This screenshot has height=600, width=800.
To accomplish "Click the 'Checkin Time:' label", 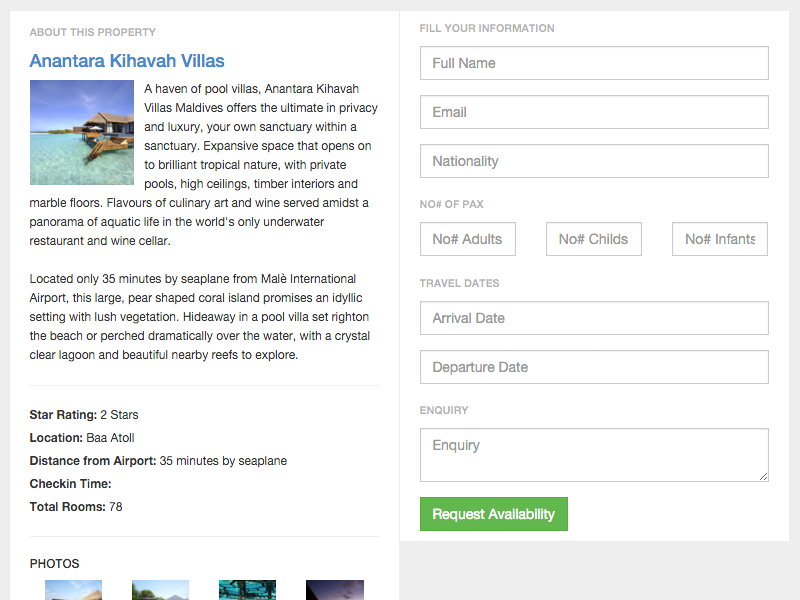I will coord(70,484).
